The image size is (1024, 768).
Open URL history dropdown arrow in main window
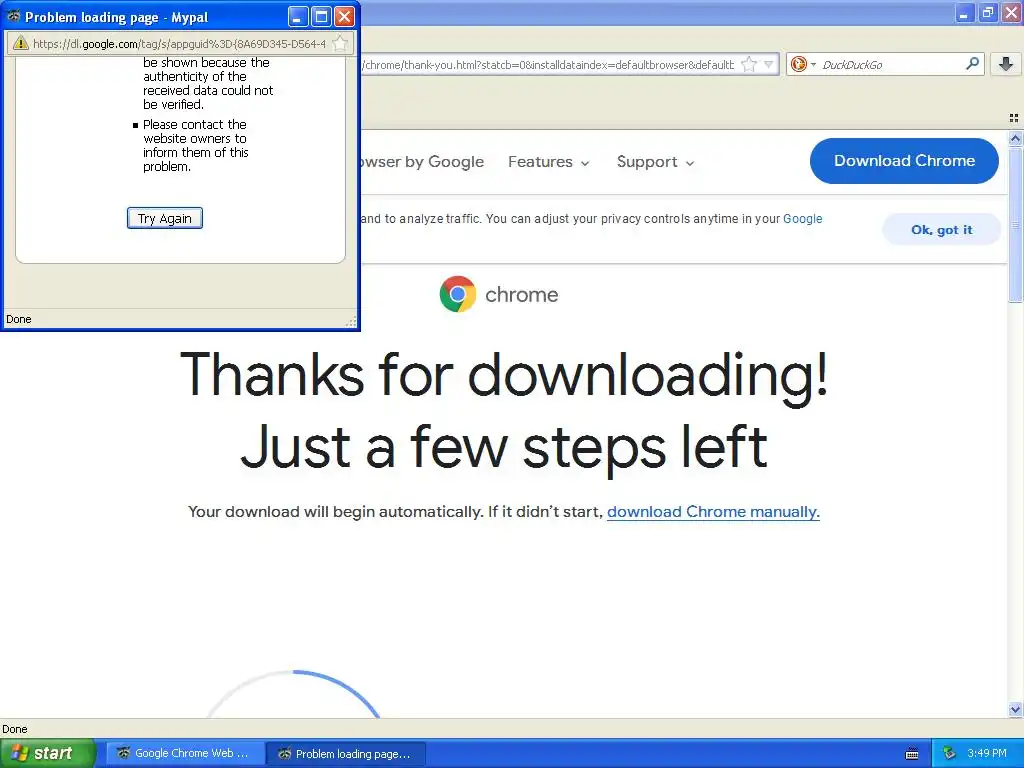[x=769, y=64]
